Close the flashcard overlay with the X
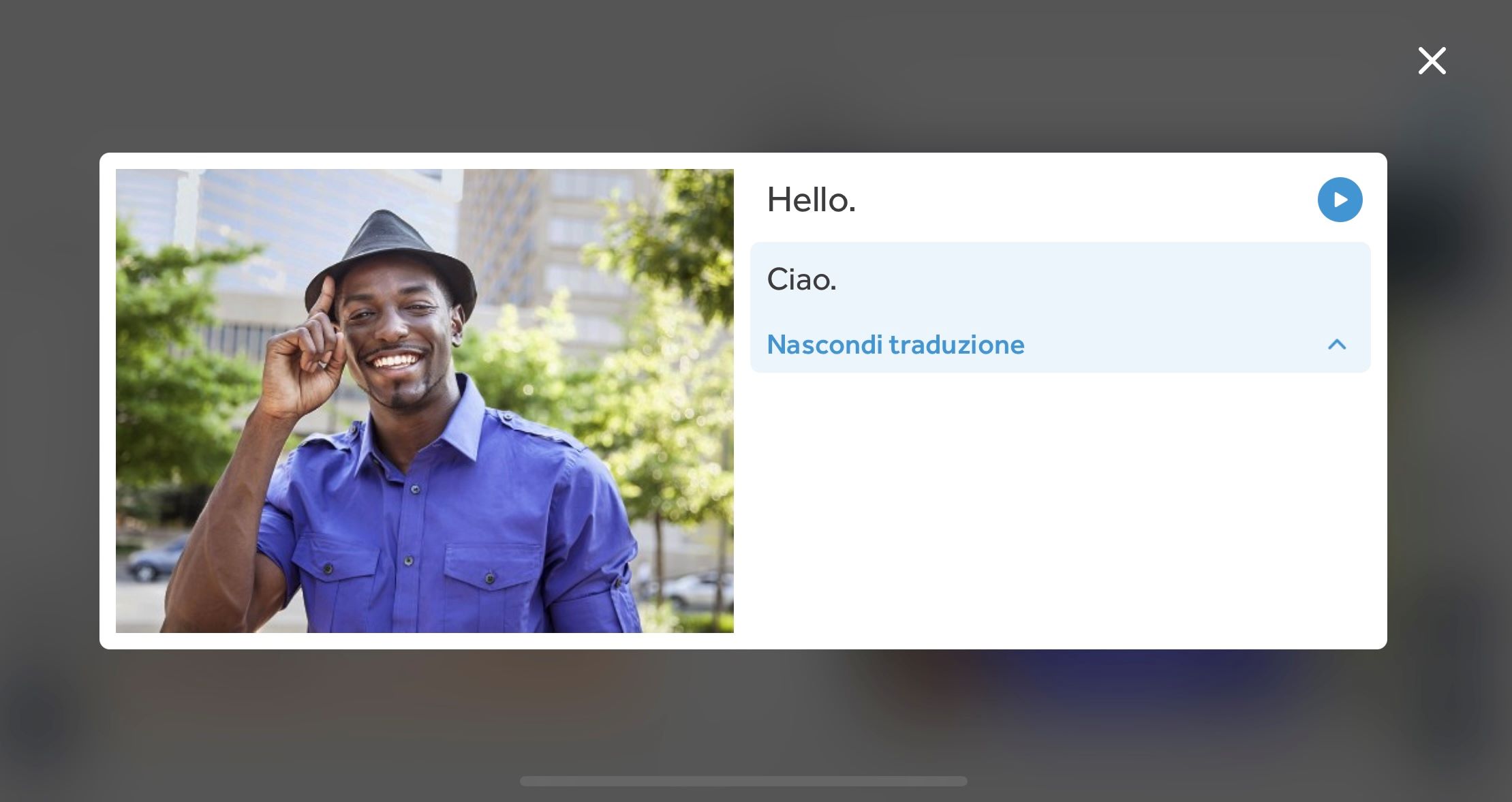 tap(1432, 61)
